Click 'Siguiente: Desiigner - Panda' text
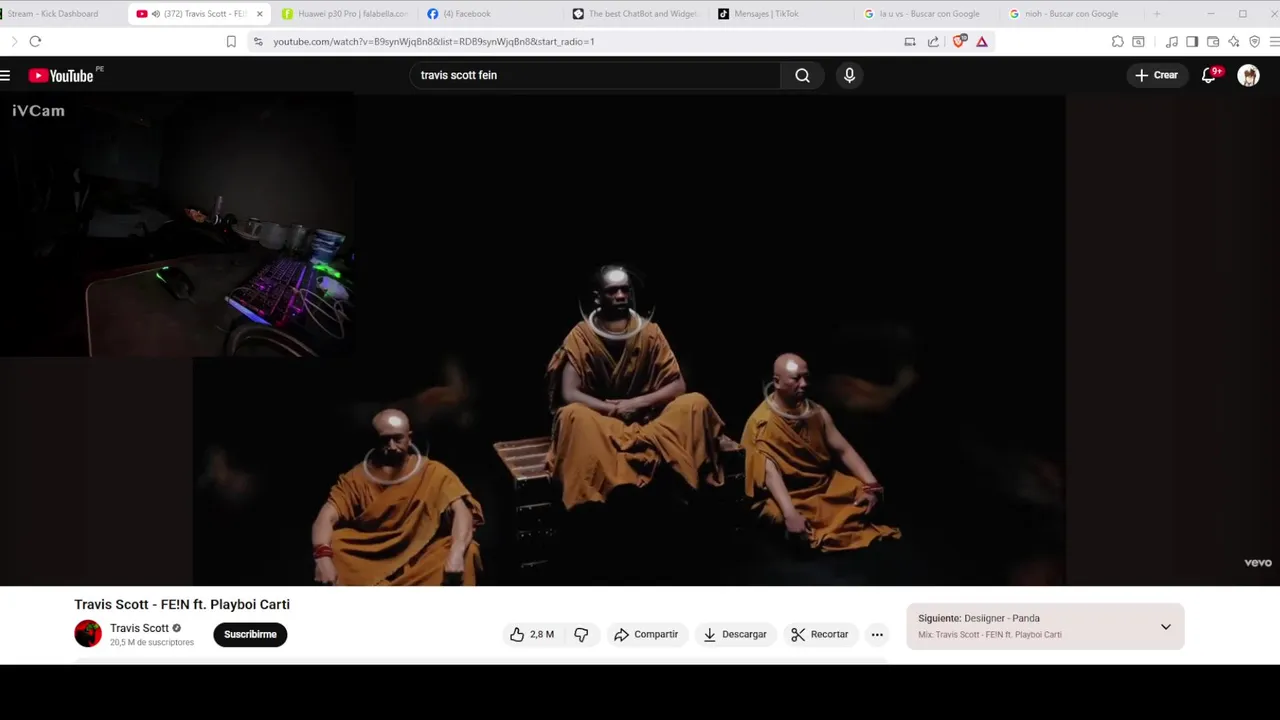The image size is (1280, 720). (x=979, y=618)
